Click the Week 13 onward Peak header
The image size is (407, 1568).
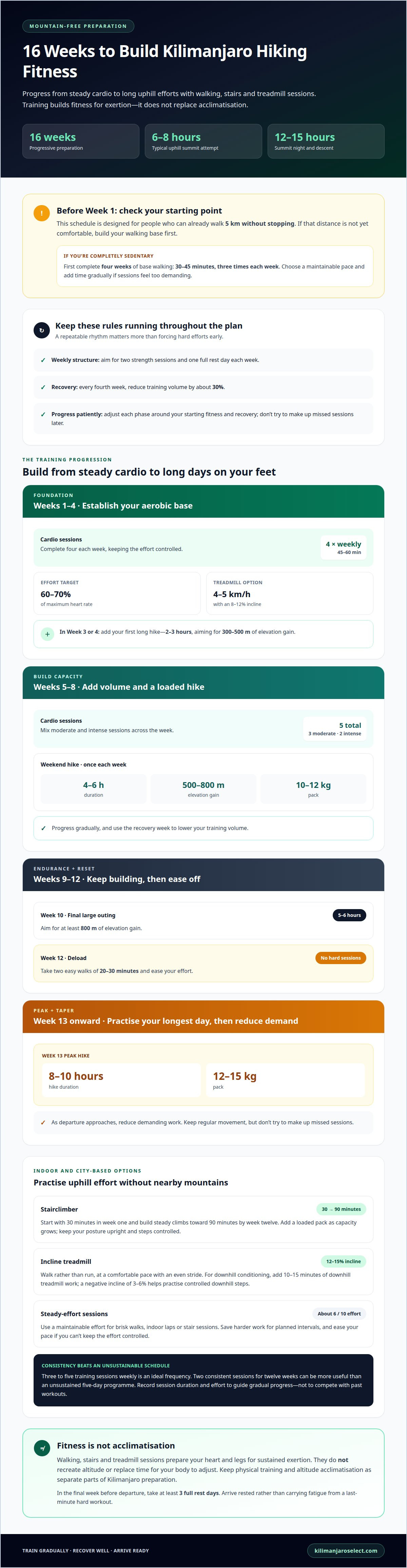pyautogui.click(x=203, y=1016)
